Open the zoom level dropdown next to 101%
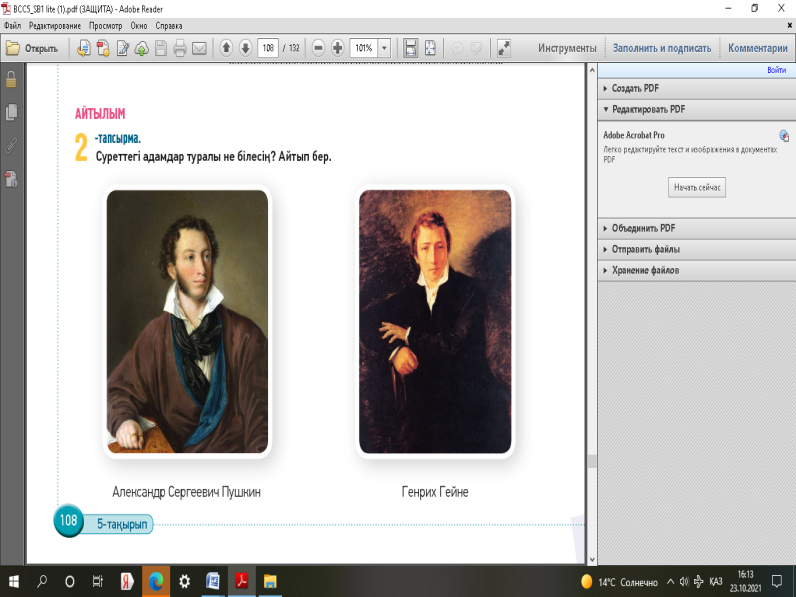 point(385,47)
